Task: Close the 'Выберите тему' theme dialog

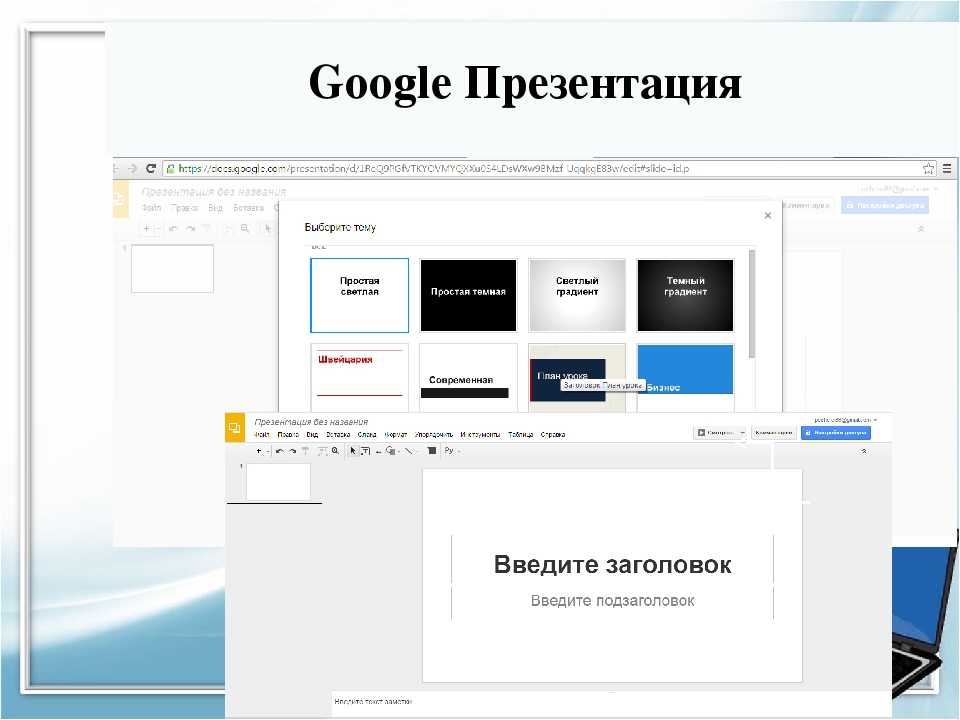Action: (x=768, y=215)
